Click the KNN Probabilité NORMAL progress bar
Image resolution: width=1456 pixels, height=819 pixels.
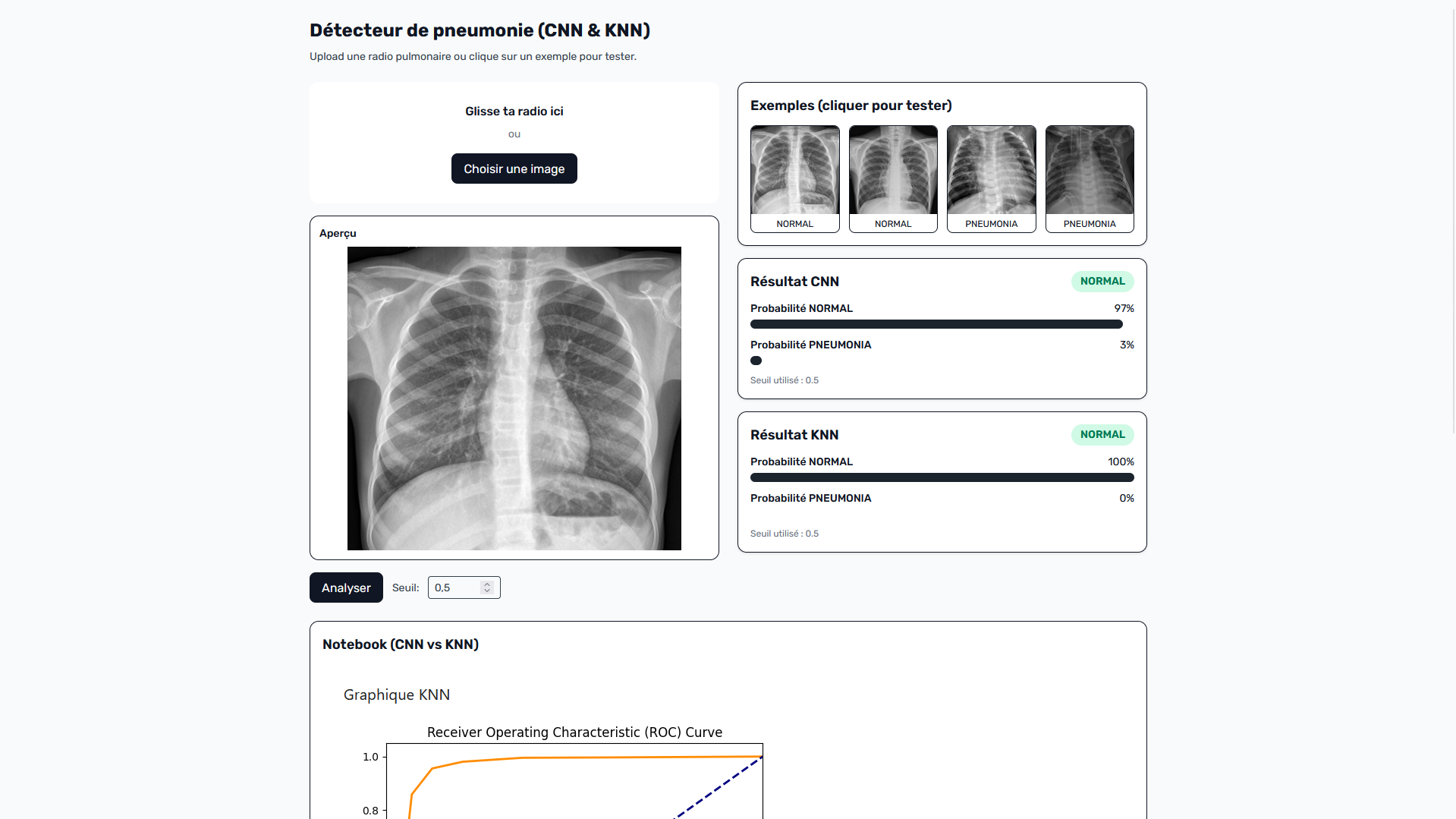click(942, 477)
